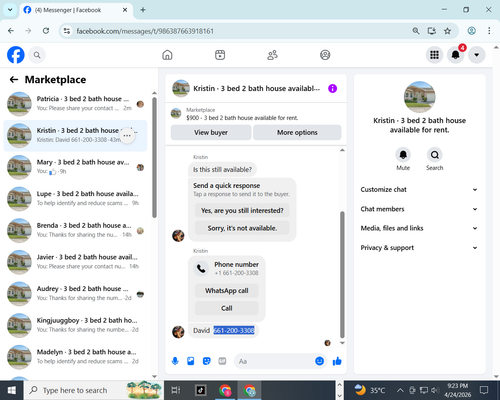Click the Windows taskbar search box
Image resolution: width=500 pixels, height=400 pixels.
[x=93, y=390]
